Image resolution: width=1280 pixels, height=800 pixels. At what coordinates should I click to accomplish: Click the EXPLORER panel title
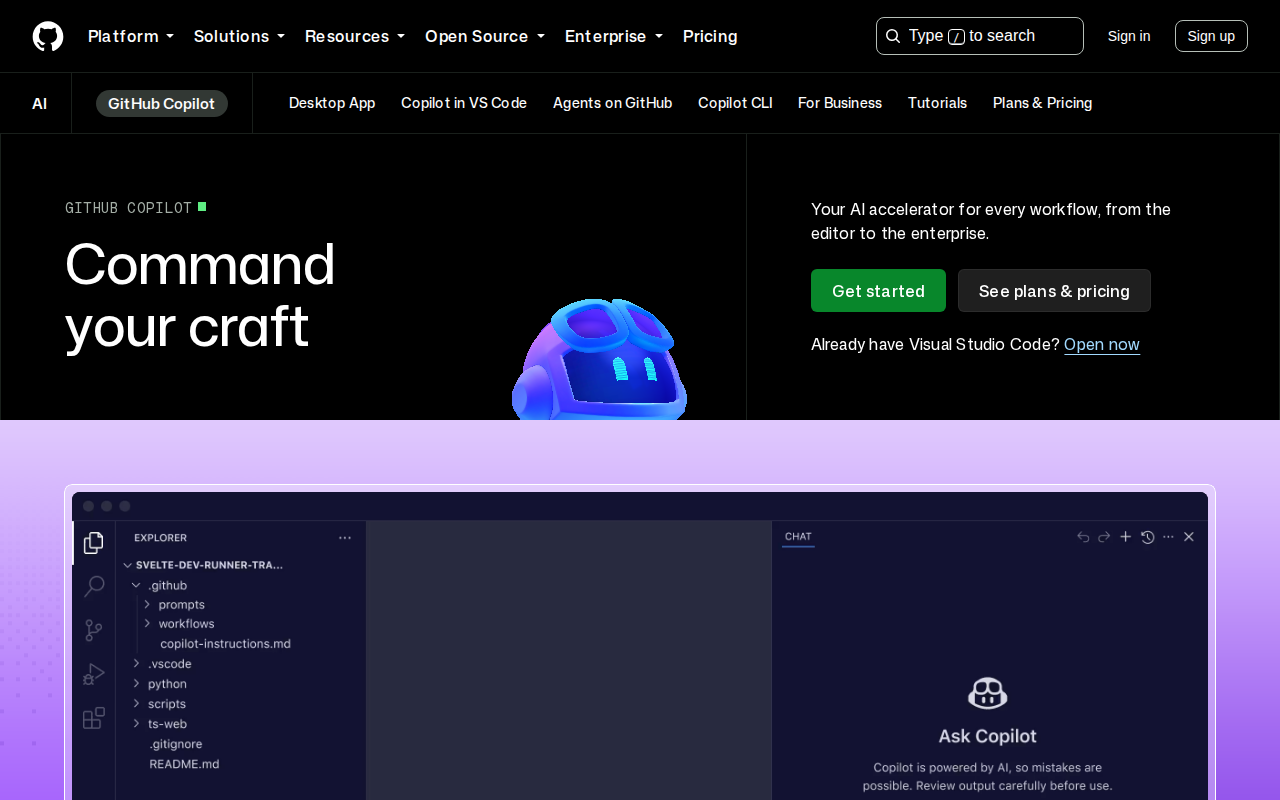[161, 538]
